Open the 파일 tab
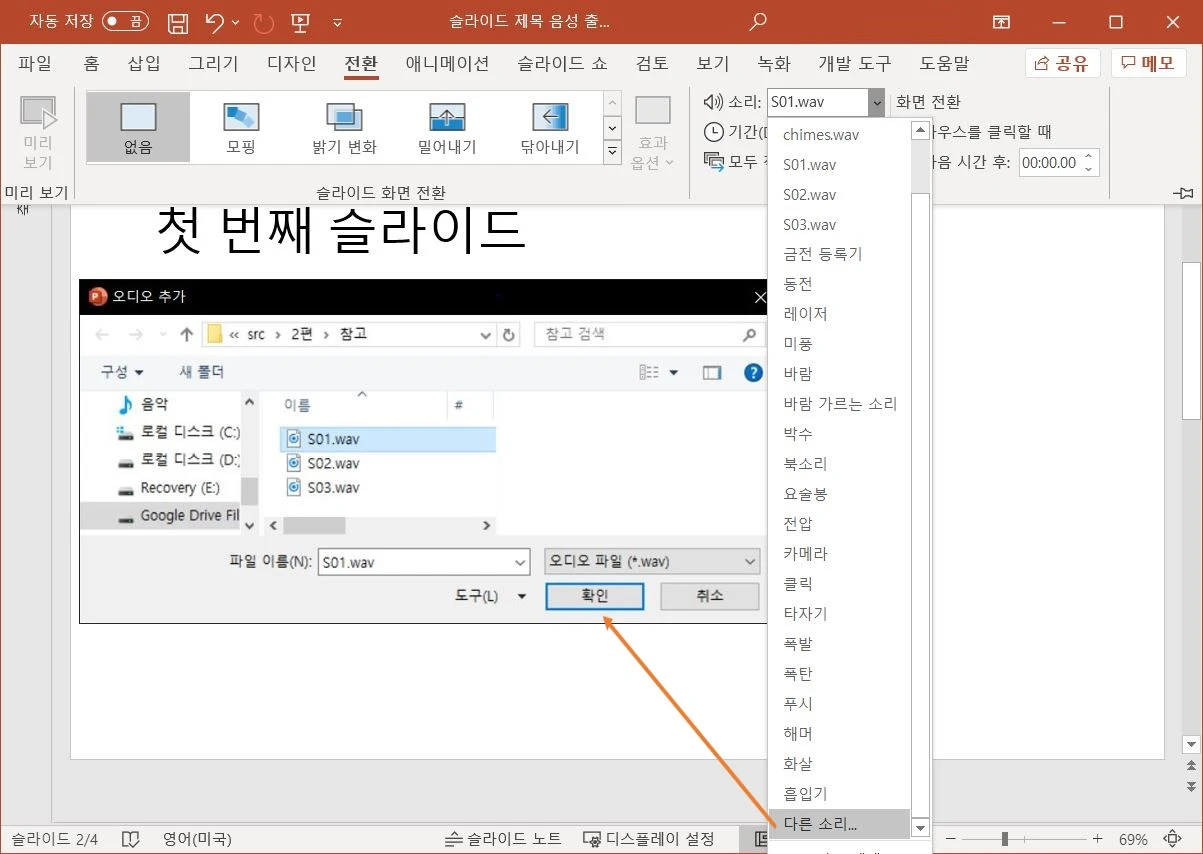1203x854 pixels. pyautogui.click(x=35, y=64)
